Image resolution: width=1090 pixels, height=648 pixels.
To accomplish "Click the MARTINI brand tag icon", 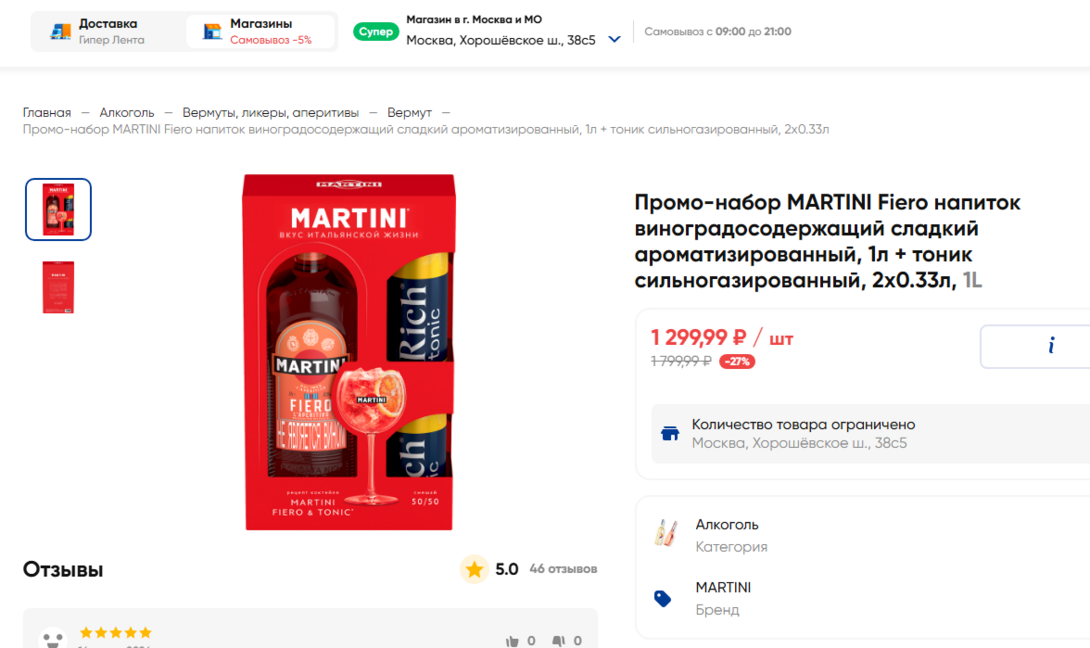I will (x=662, y=598).
